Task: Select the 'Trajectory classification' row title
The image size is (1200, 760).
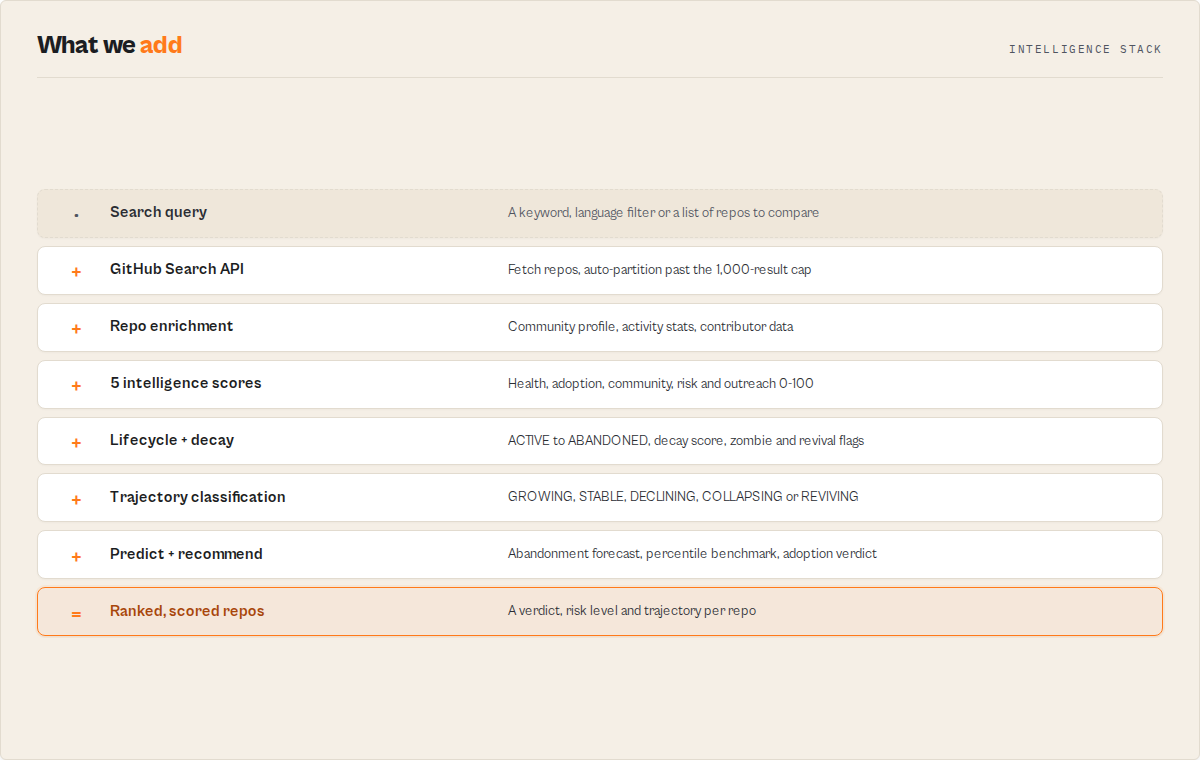Action: tap(197, 497)
